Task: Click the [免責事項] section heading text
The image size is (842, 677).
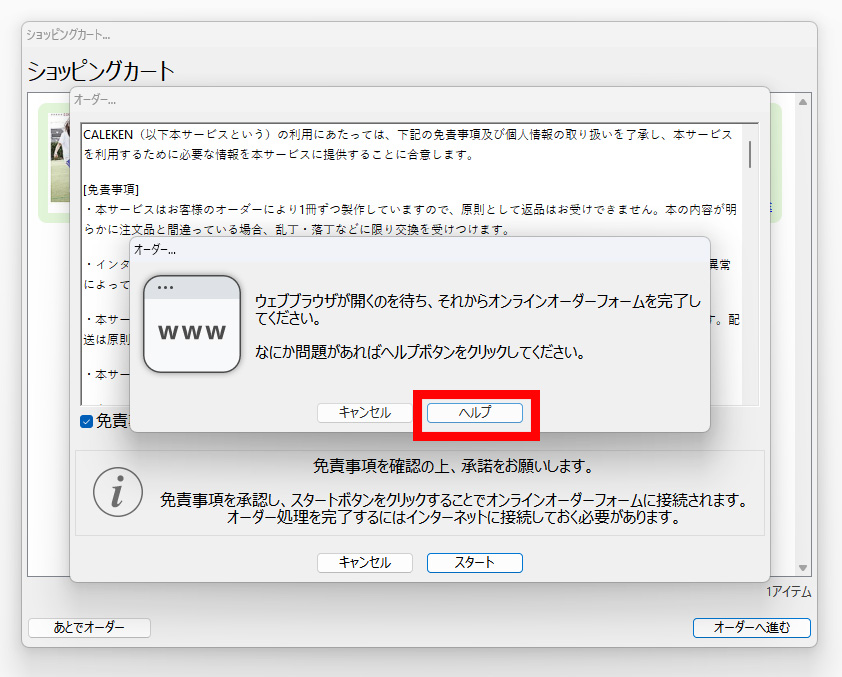Action: click(x=111, y=189)
